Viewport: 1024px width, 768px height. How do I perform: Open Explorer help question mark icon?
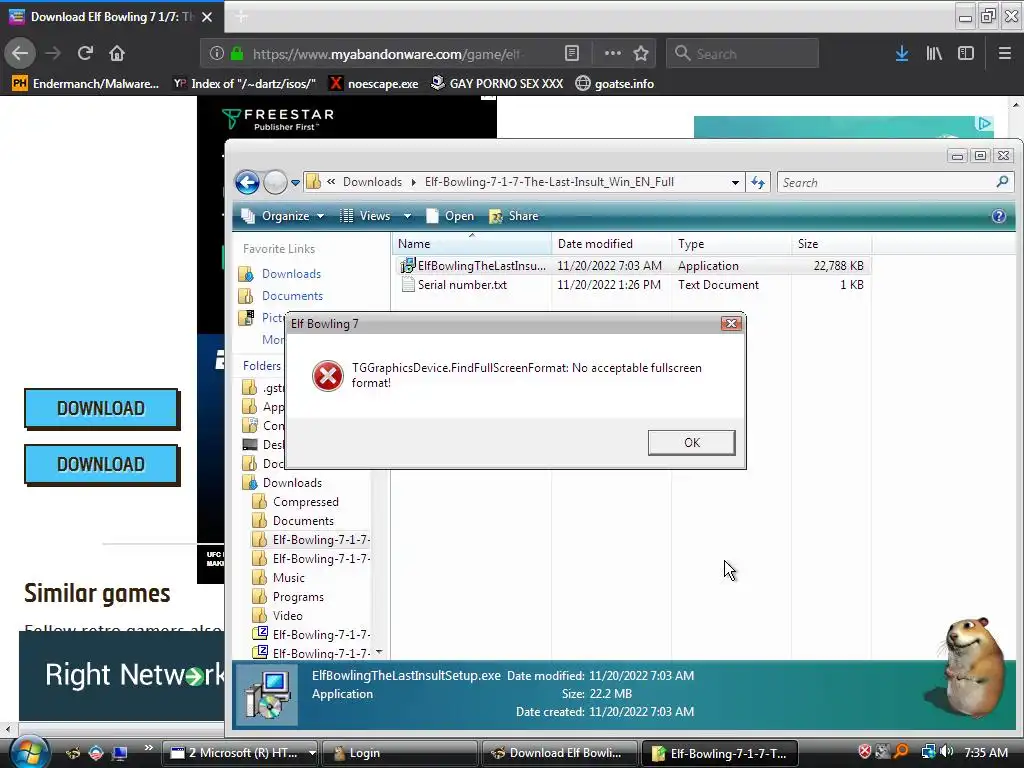pyautogui.click(x=999, y=216)
